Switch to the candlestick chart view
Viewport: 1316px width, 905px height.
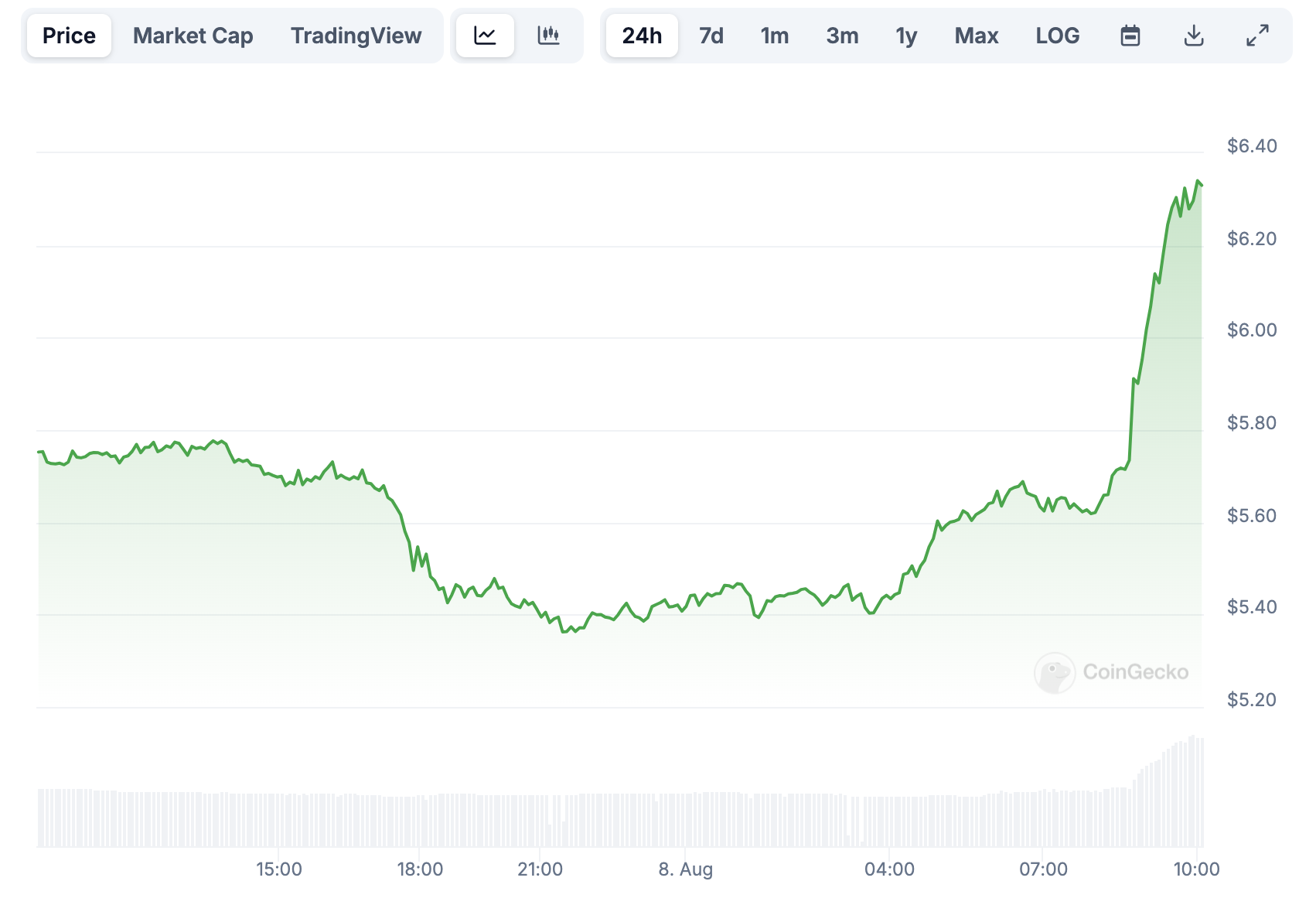point(548,36)
